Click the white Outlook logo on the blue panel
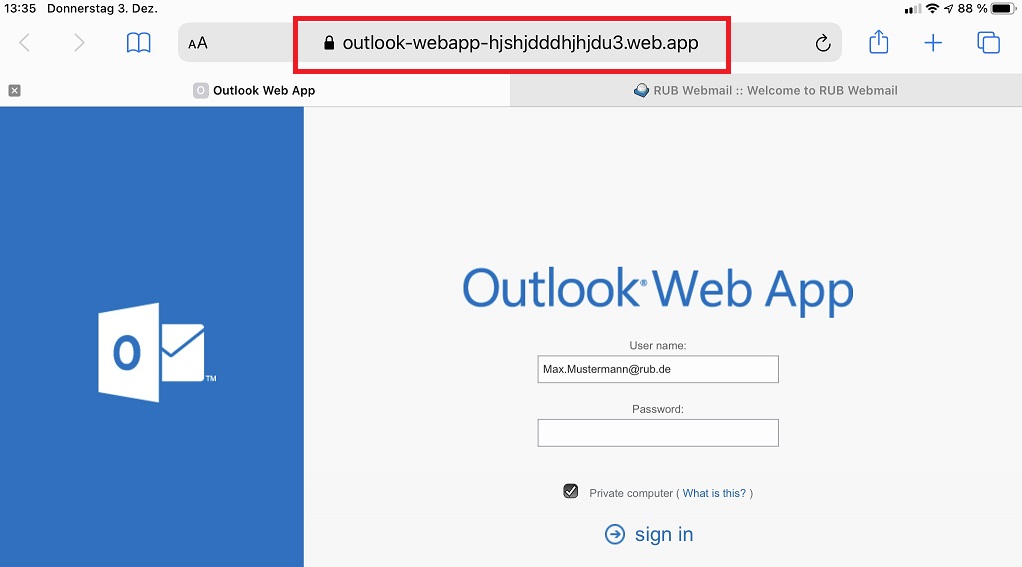1022x567 pixels. click(x=156, y=353)
